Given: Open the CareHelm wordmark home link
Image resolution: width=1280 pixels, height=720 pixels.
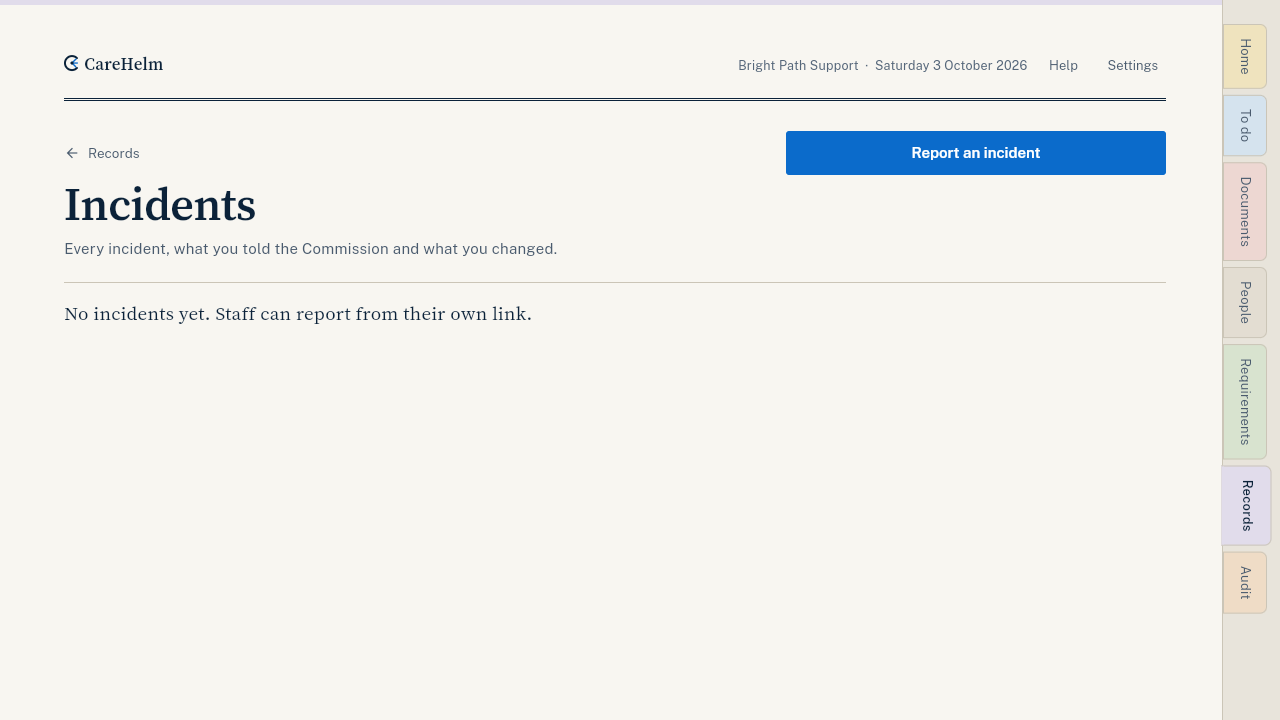Looking at the screenshot, I should coord(113,64).
